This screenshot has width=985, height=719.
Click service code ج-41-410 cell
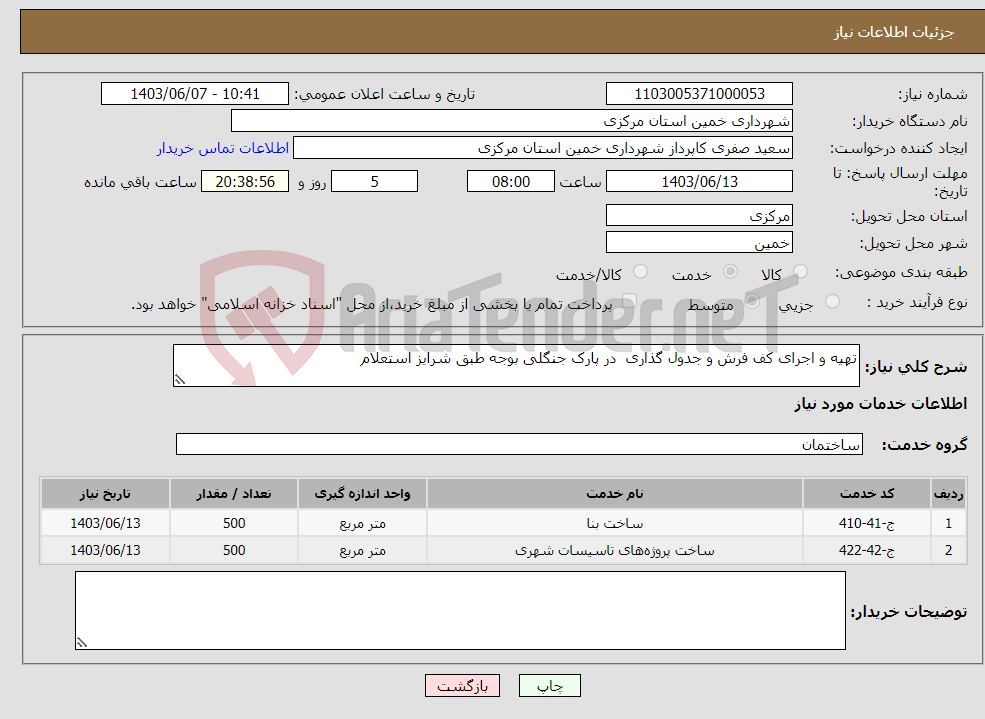(x=867, y=523)
